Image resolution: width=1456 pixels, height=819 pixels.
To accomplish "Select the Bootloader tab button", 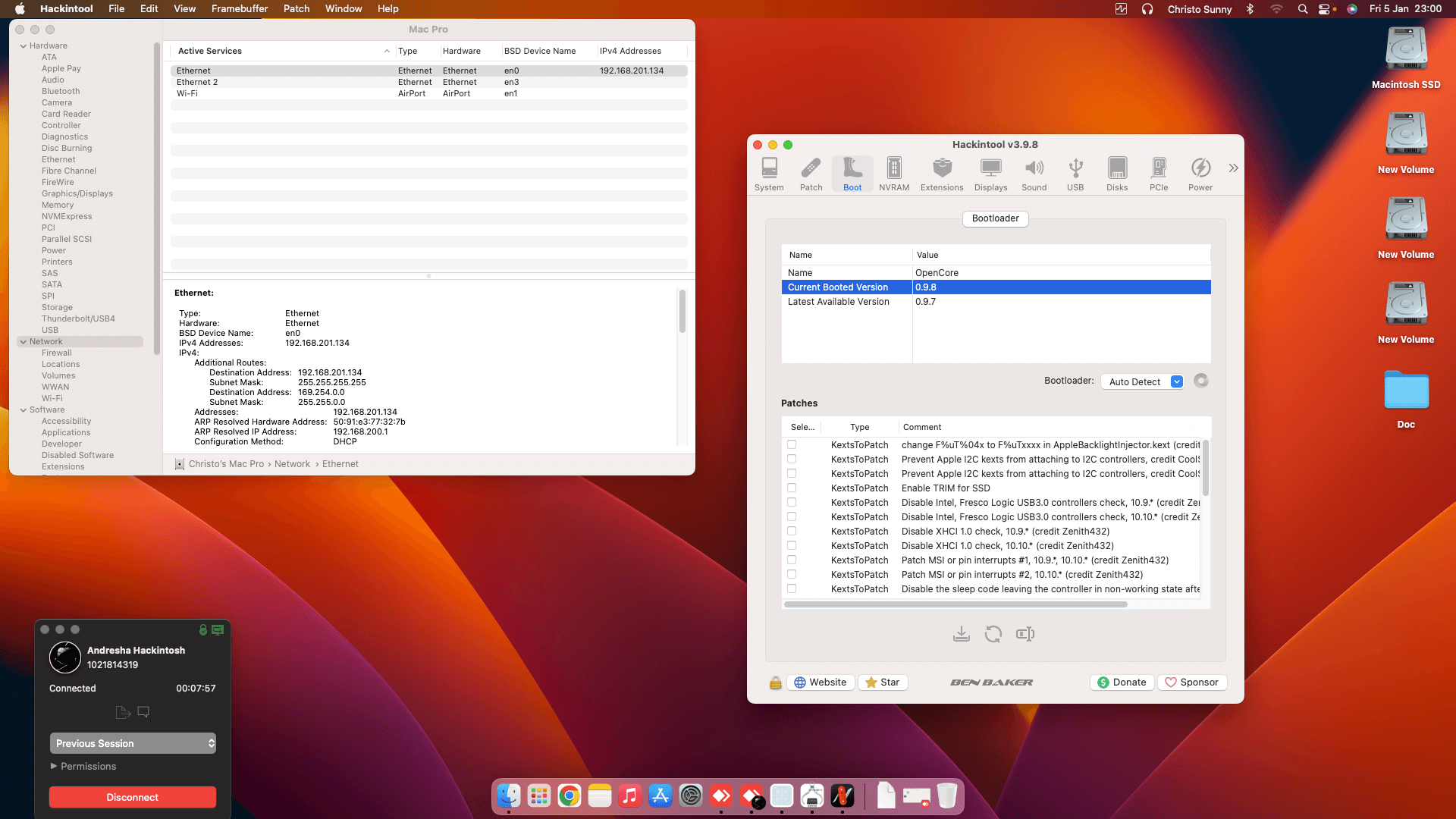I will point(996,218).
